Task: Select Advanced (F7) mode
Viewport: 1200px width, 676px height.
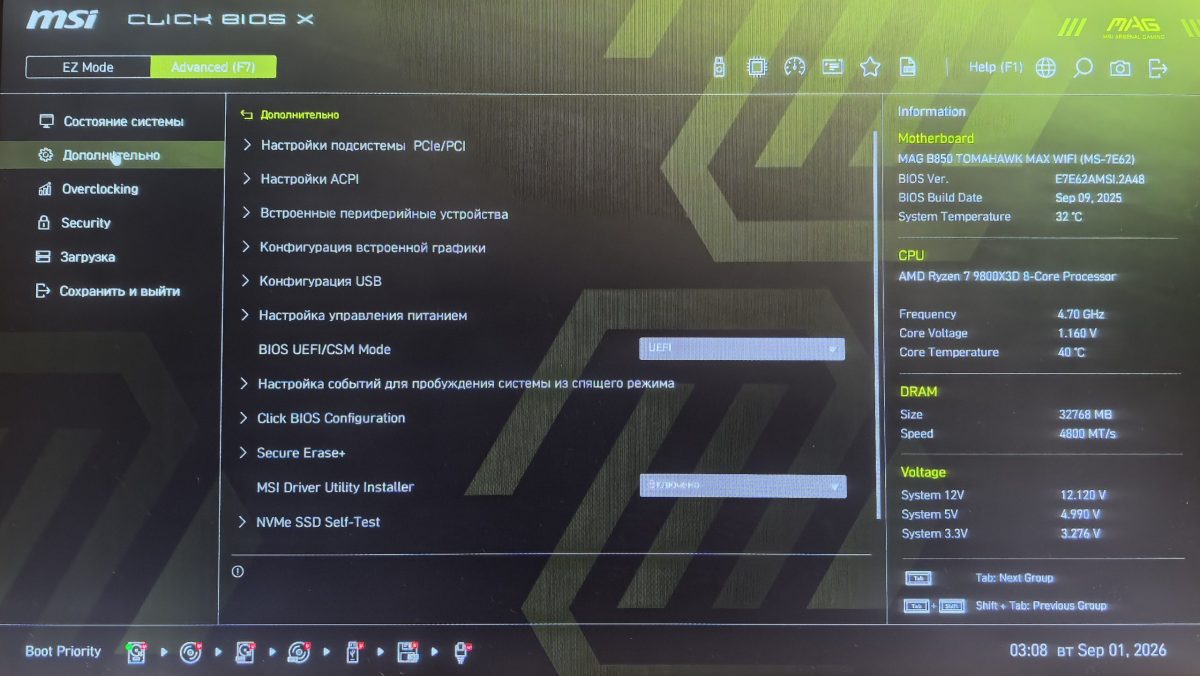Action: point(213,67)
